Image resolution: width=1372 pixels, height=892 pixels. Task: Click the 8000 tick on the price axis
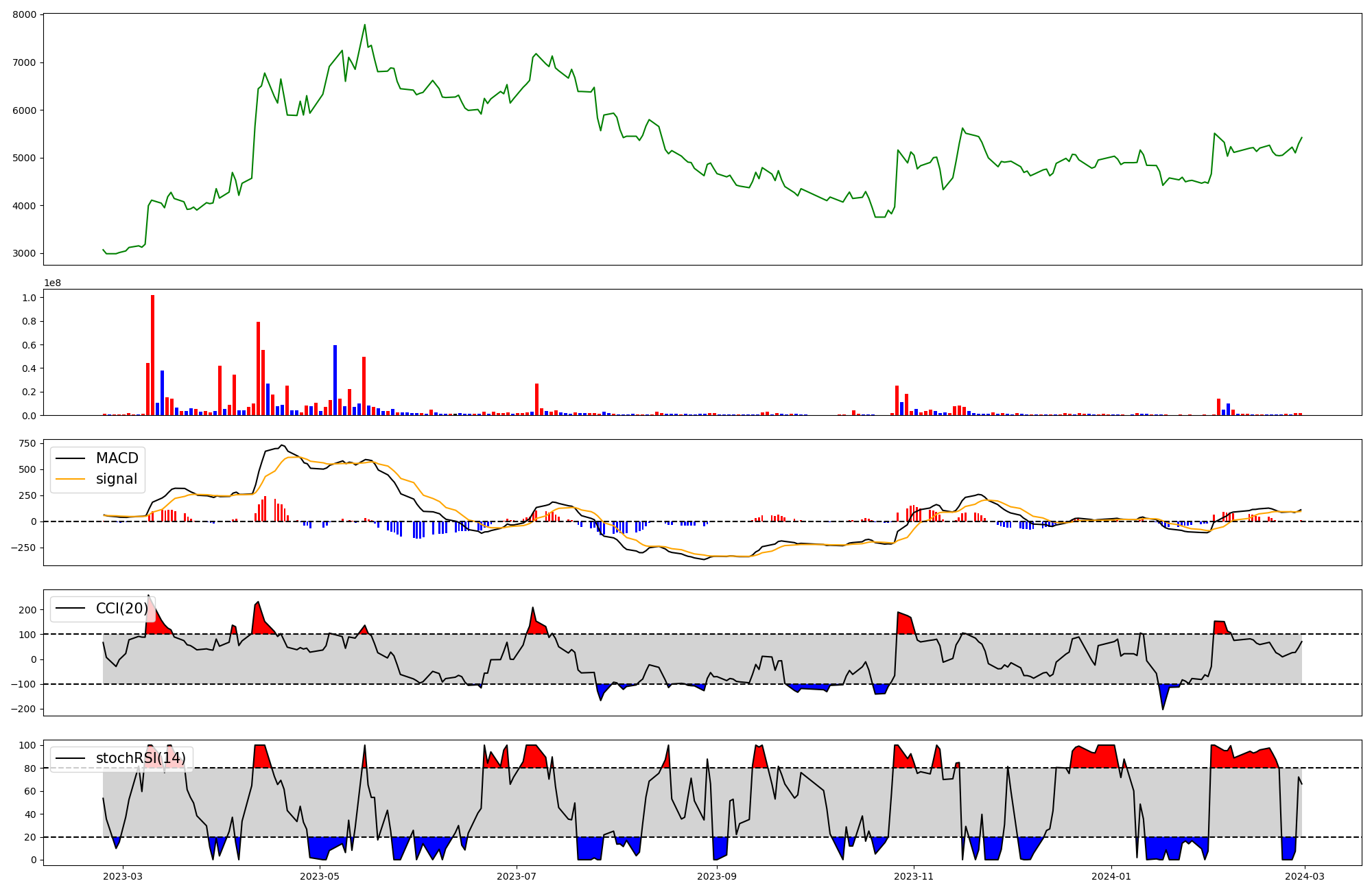pos(25,15)
